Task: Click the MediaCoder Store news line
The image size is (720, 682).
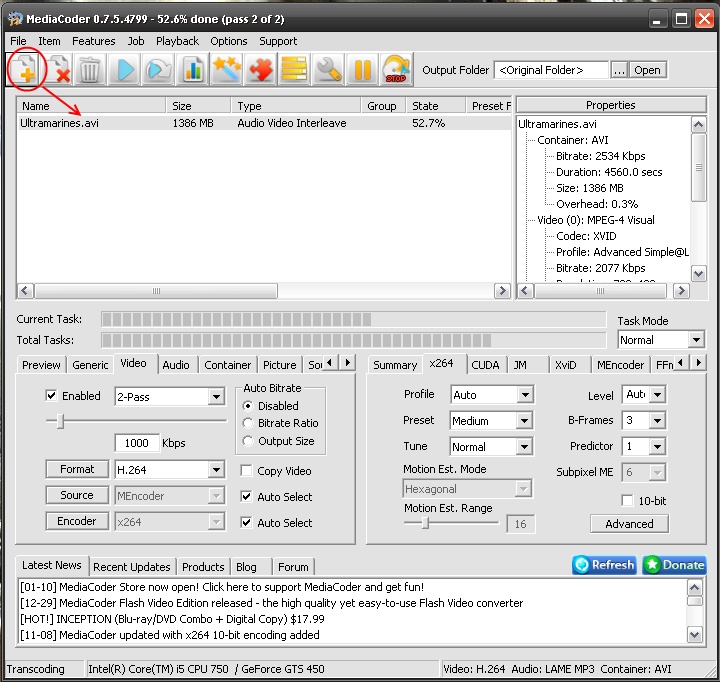Action: [222, 587]
